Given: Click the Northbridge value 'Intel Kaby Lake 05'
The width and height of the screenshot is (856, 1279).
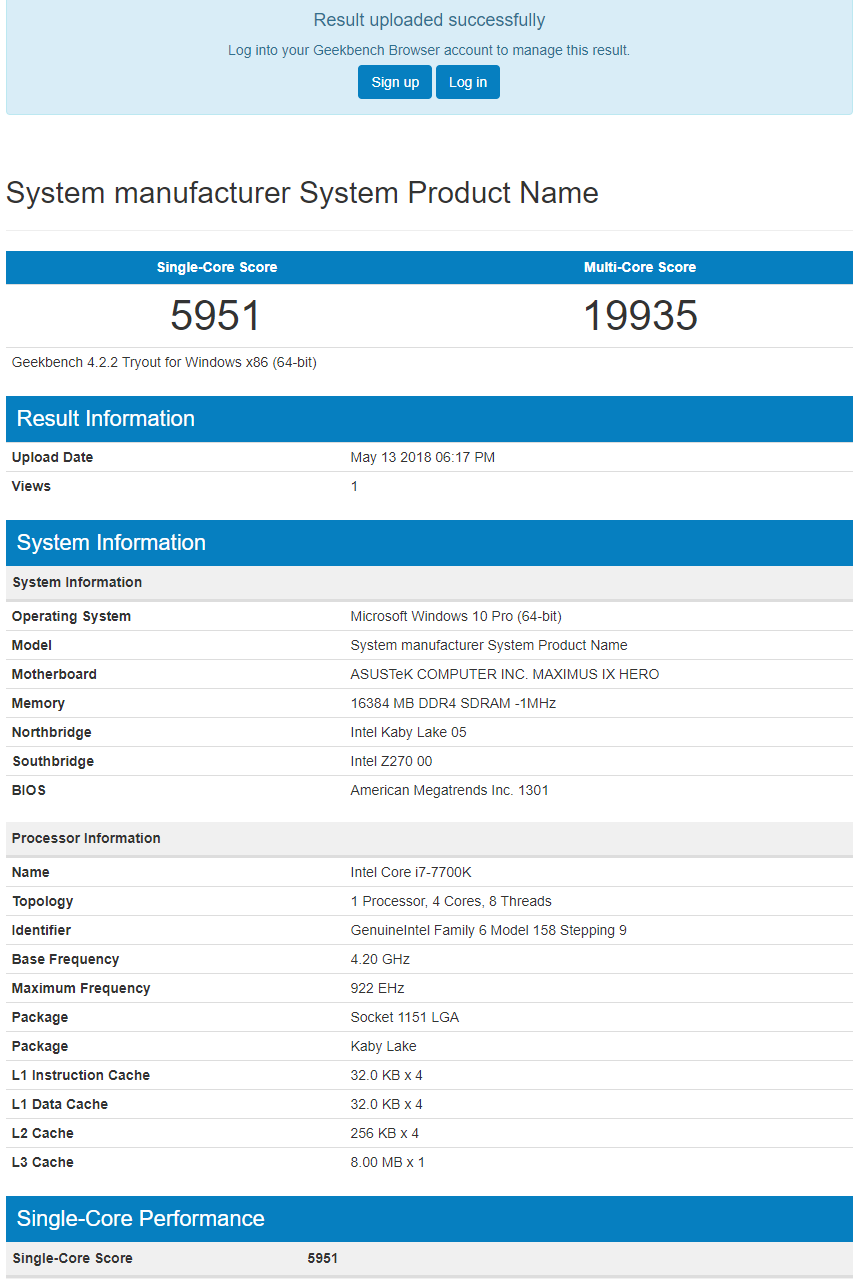Looking at the screenshot, I should [408, 732].
